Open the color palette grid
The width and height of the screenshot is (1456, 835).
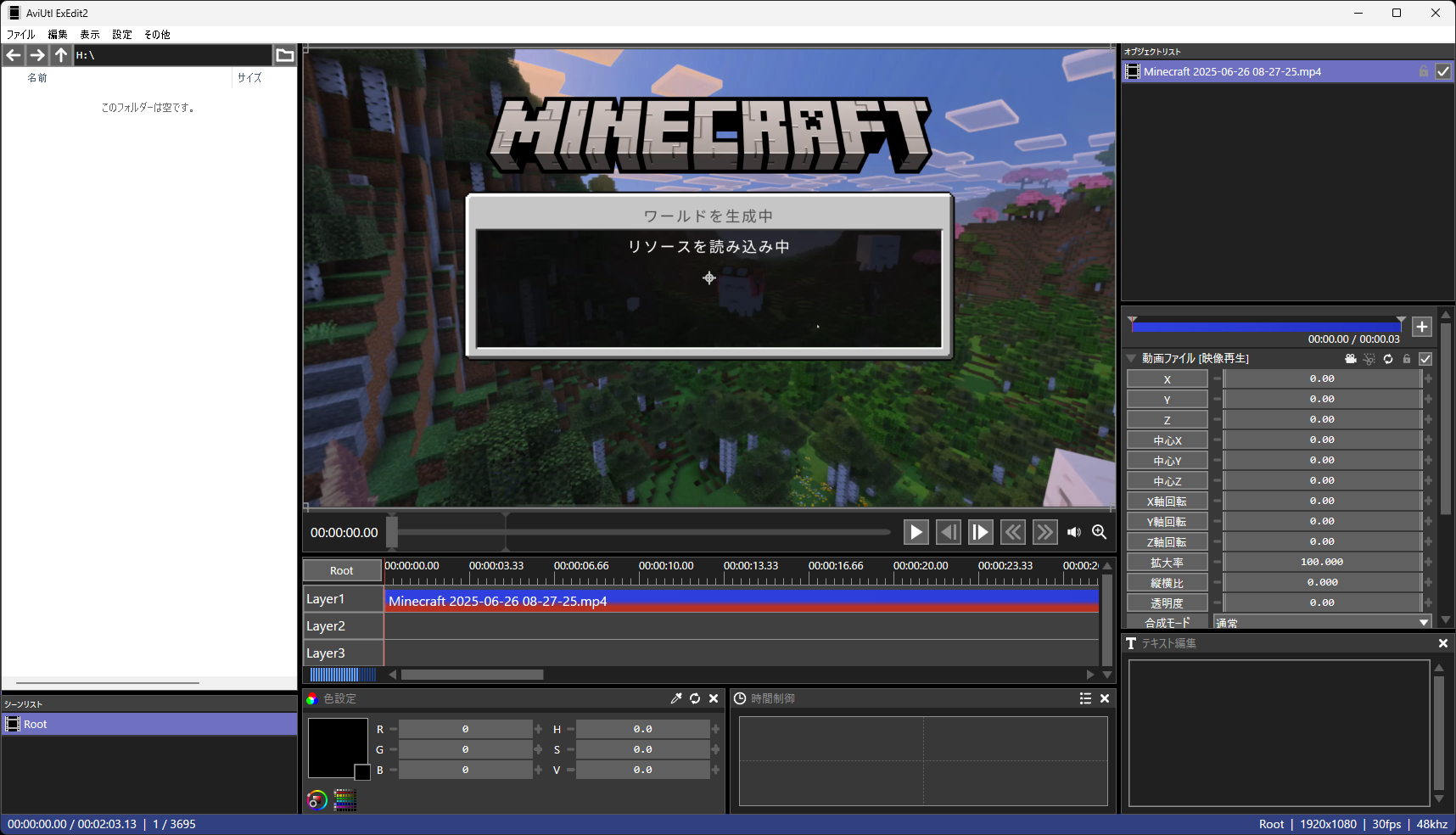(344, 800)
